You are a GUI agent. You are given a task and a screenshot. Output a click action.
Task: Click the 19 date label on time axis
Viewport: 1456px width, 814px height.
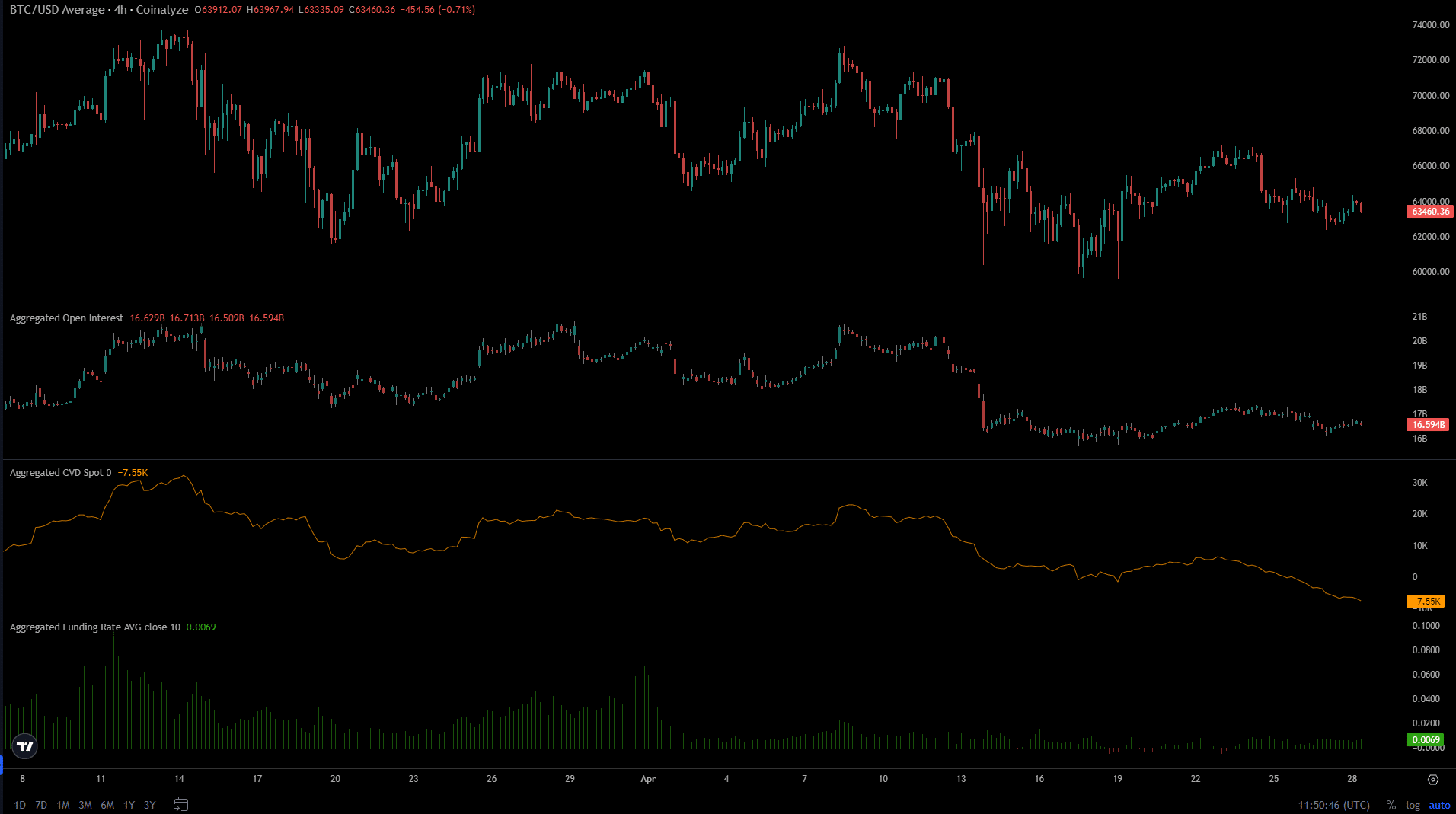(1117, 779)
